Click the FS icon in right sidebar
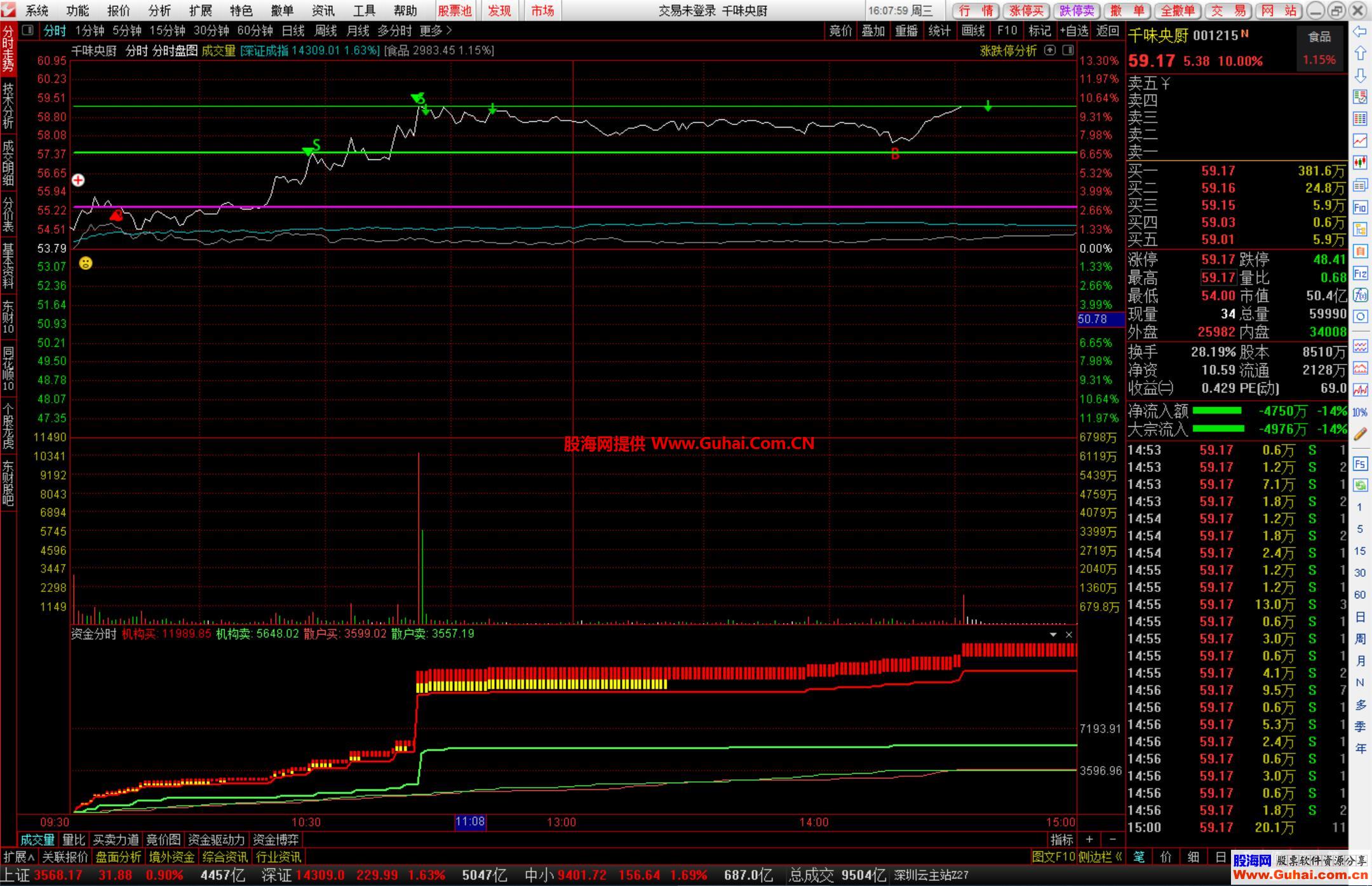This screenshot has width=1372, height=886. (1360, 464)
